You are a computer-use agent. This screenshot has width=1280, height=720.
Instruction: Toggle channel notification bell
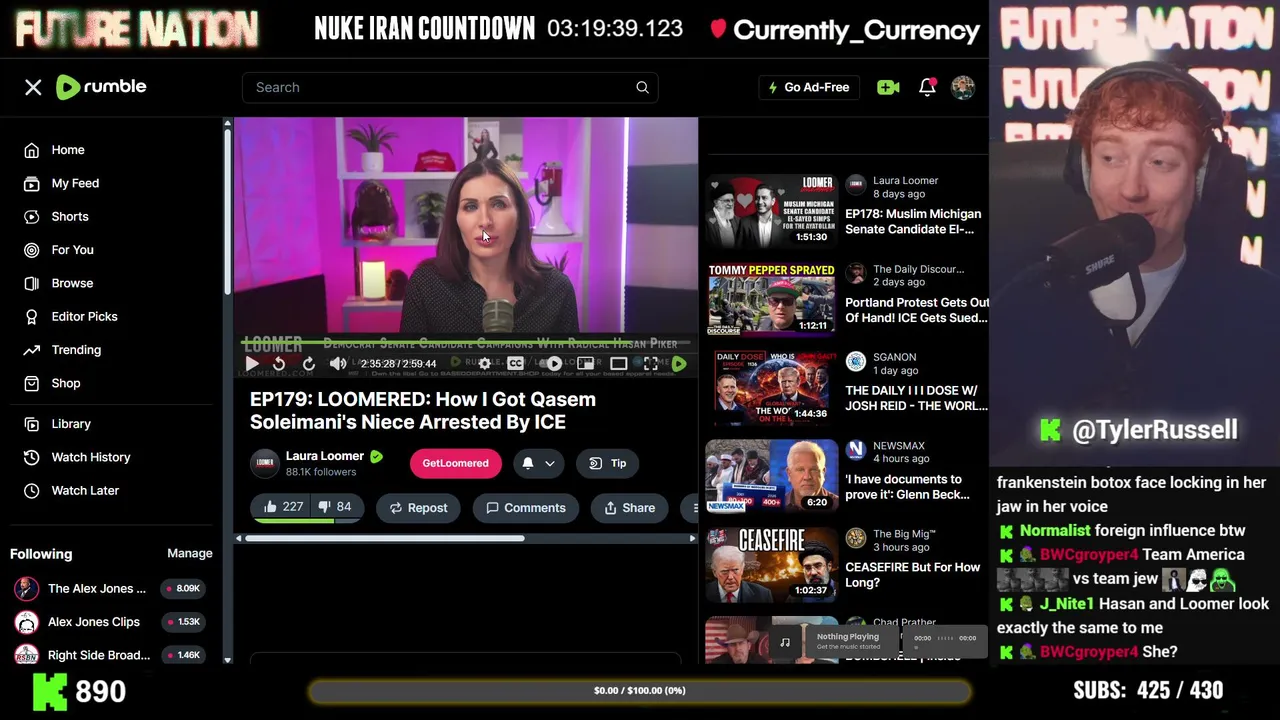[528, 463]
